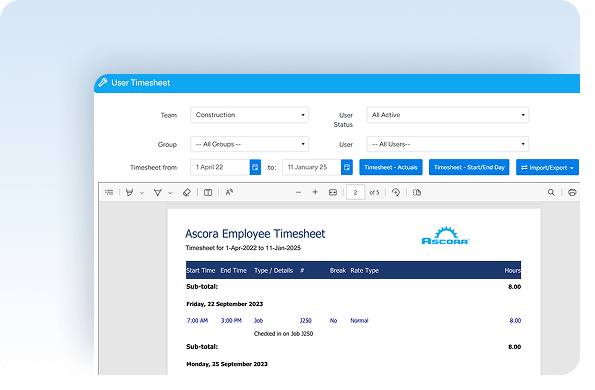The height and width of the screenshot is (390, 595).
Task: Zoom out with the minus icon
Action: pyautogui.click(x=299, y=192)
